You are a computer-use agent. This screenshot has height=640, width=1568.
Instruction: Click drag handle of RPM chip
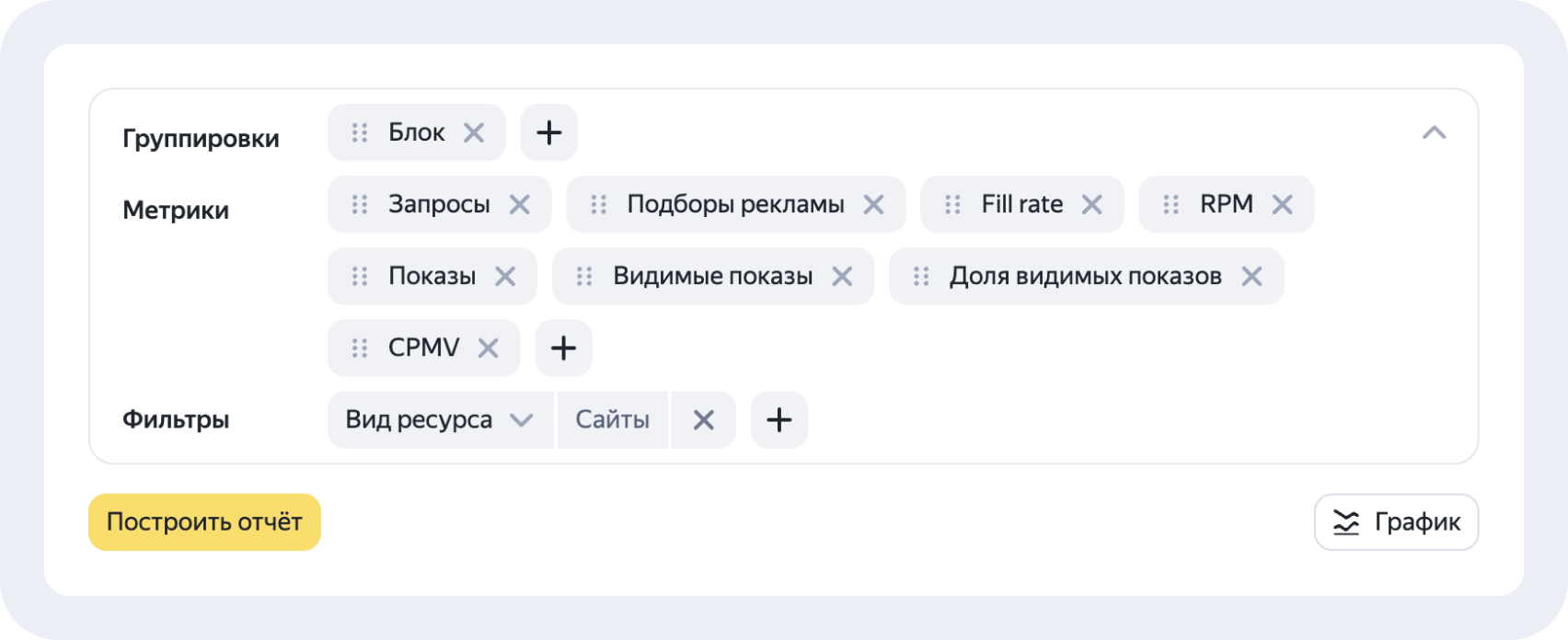1171,205
